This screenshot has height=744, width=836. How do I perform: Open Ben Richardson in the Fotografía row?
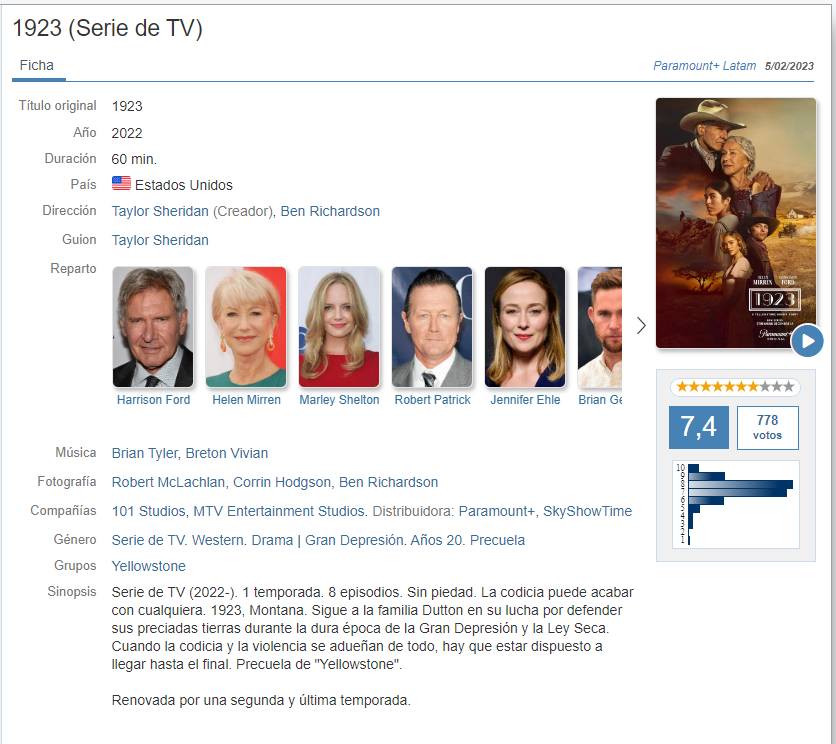[x=389, y=482]
